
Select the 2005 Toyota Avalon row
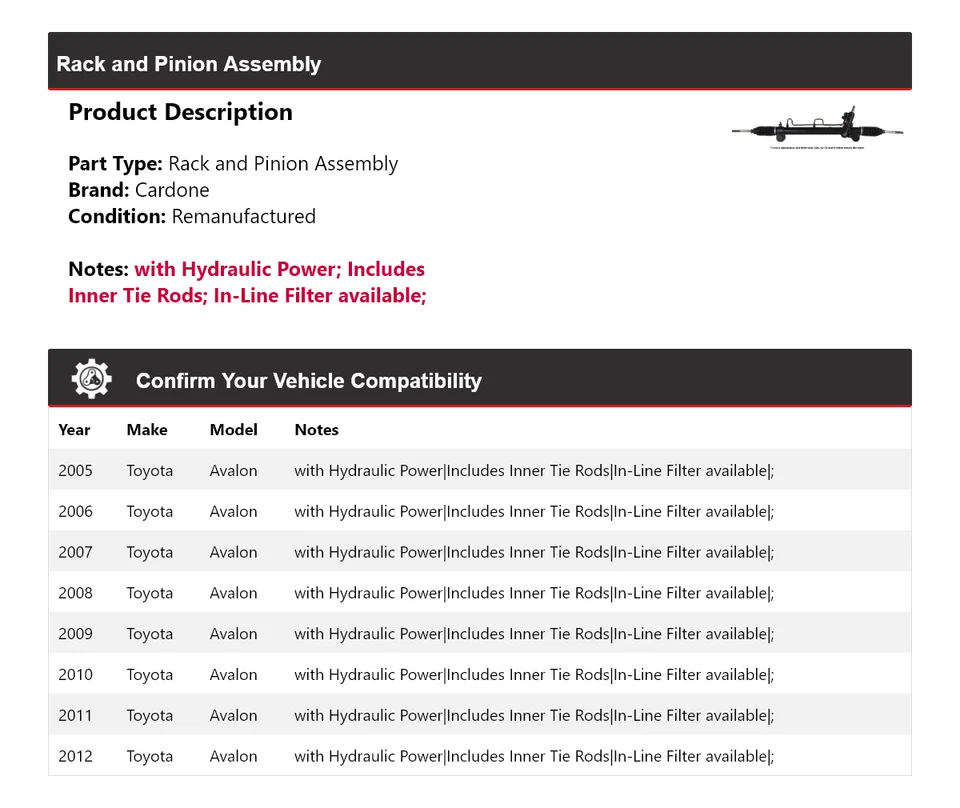(x=479, y=471)
